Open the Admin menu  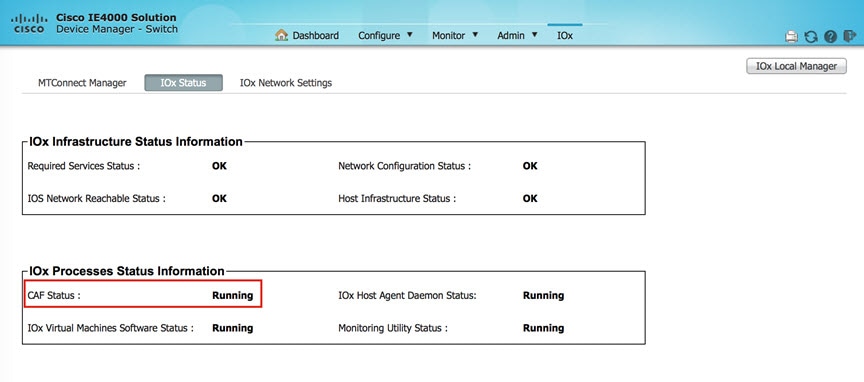[511, 35]
